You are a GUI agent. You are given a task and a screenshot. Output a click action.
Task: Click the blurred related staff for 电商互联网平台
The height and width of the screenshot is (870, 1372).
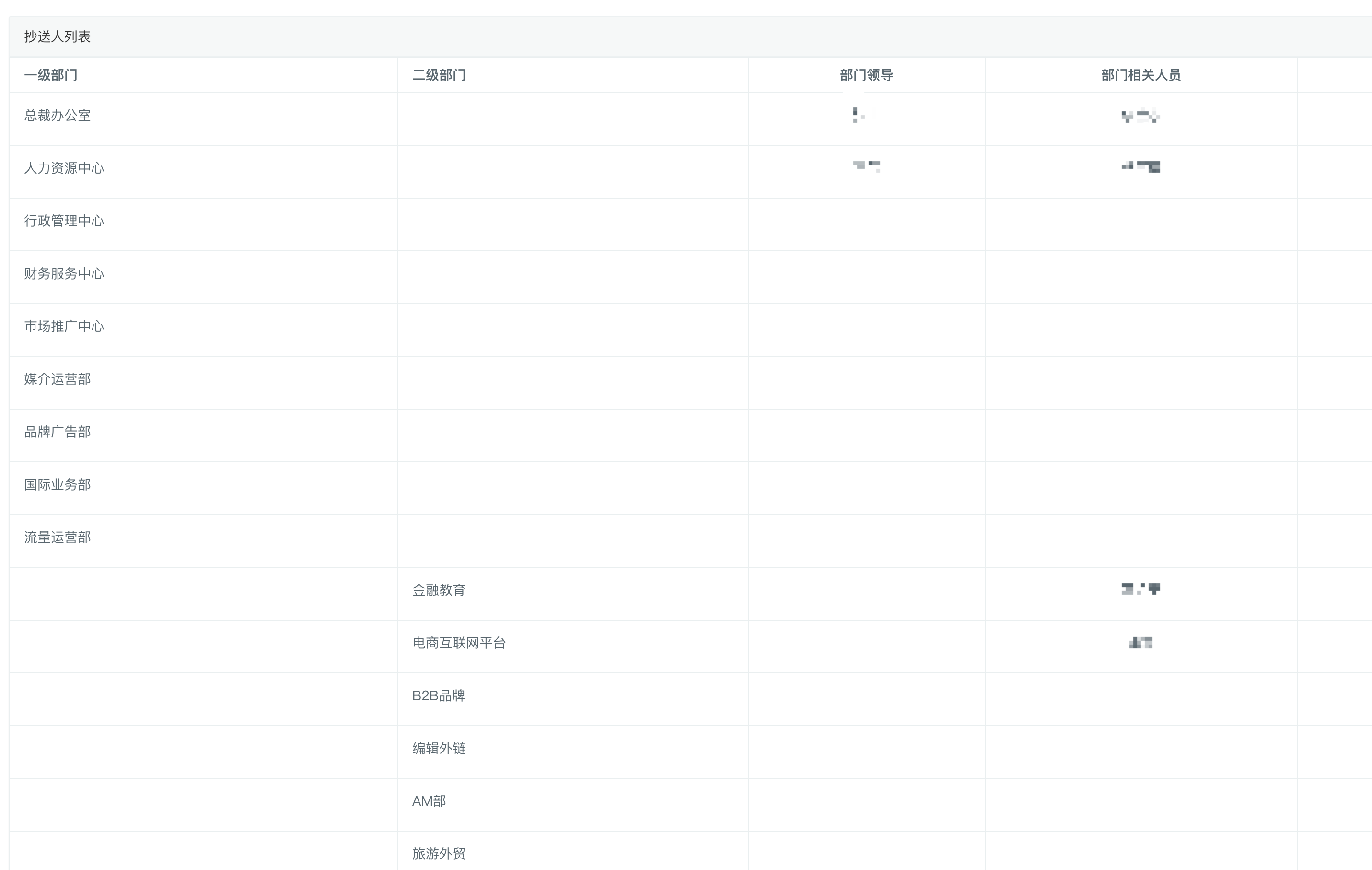[1140, 643]
